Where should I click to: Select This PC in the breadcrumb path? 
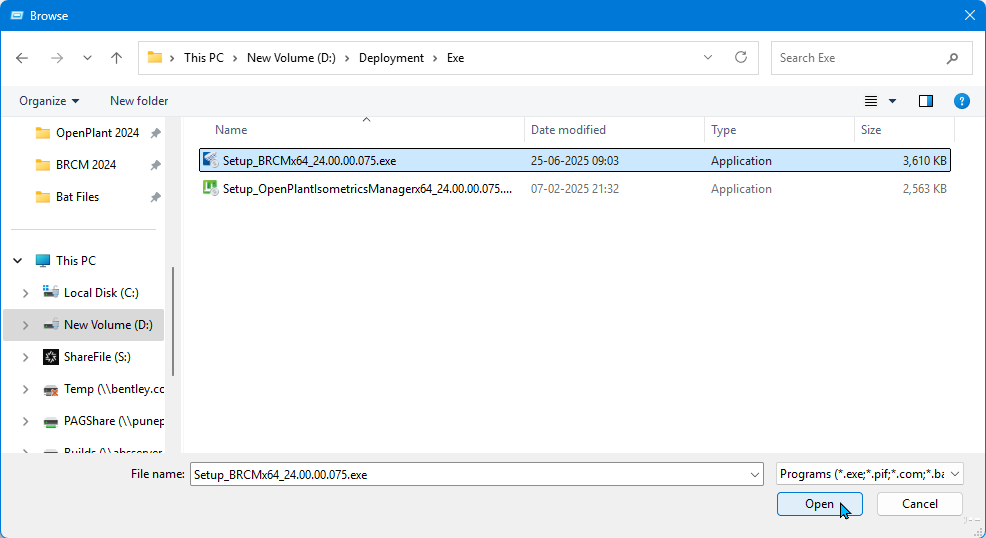tap(204, 58)
